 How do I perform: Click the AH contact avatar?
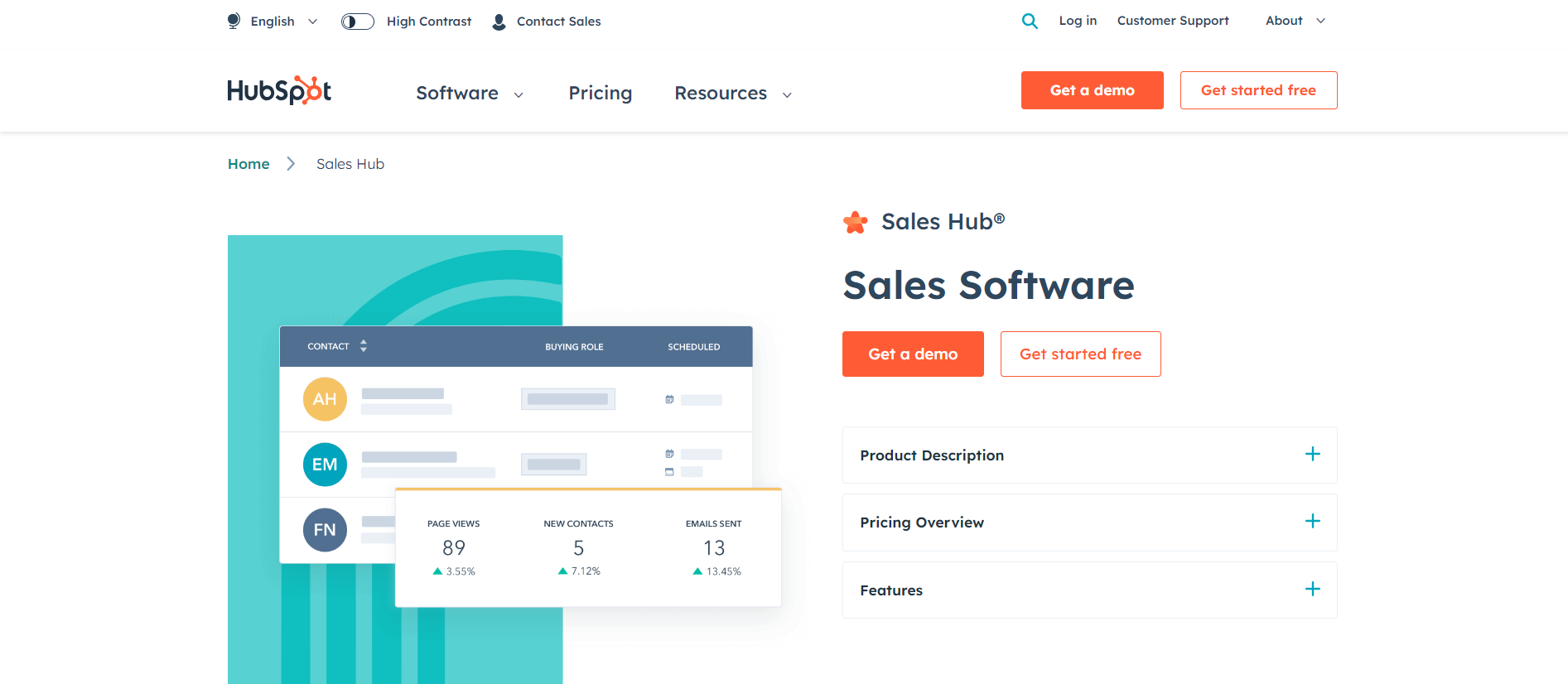(325, 399)
